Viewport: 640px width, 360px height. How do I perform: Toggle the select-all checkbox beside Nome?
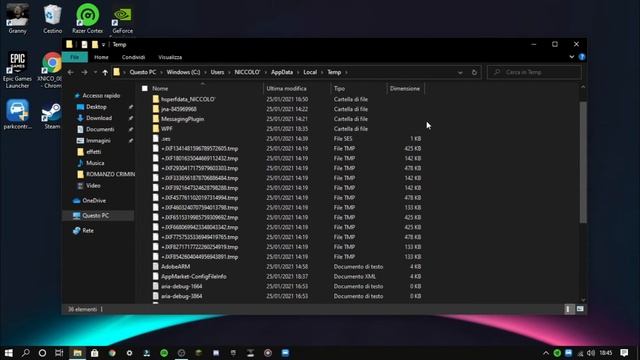click(x=144, y=88)
